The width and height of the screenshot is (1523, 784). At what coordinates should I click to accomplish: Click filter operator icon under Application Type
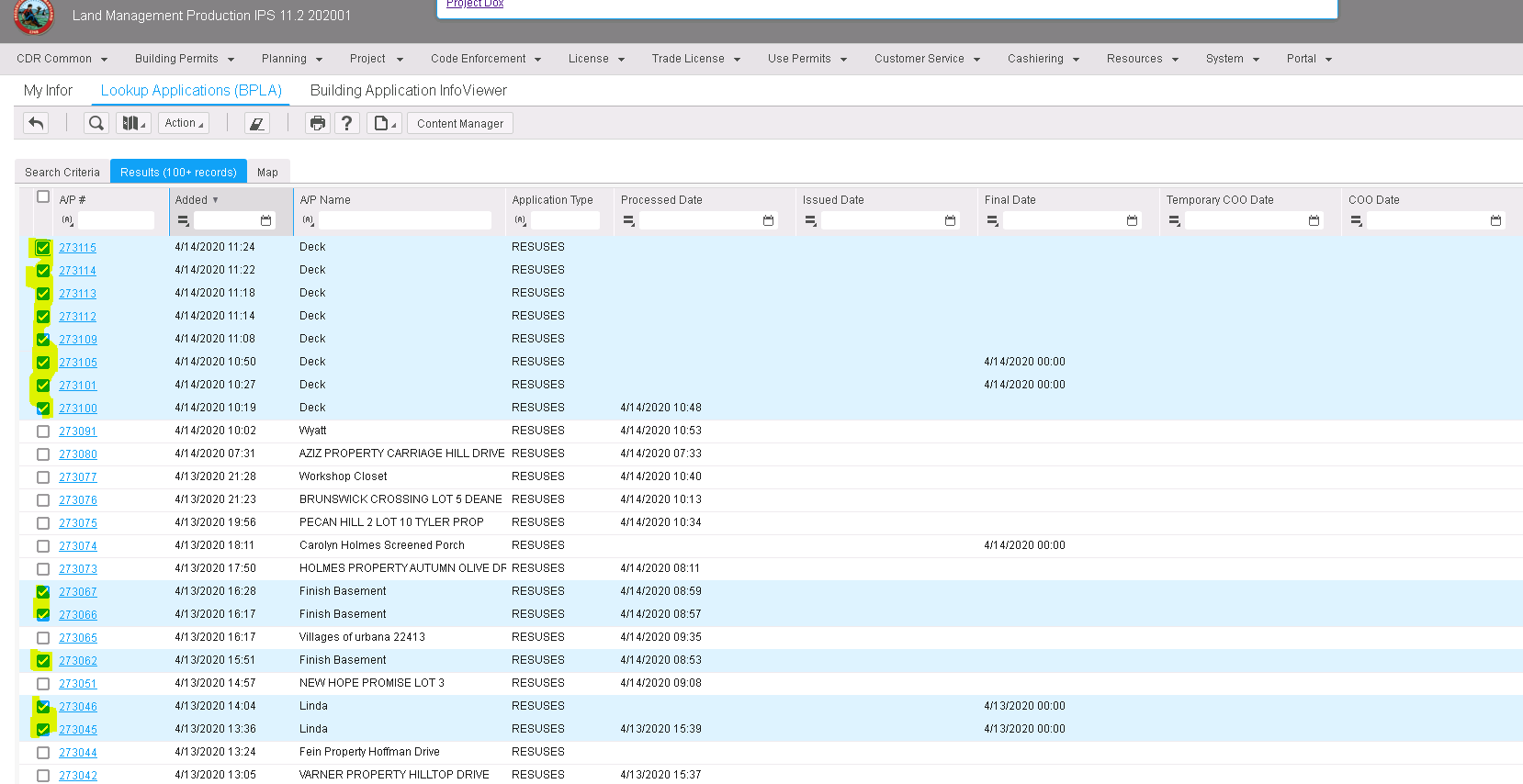521,220
